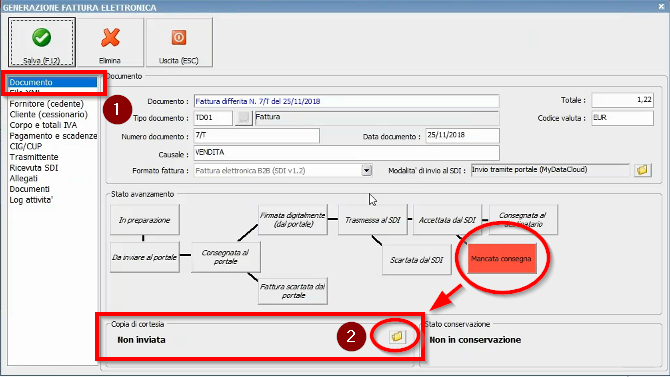This screenshot has height=377, width=670.
Task: Click the Salva (F12) green checkmark button
Action: coord(42,42)
